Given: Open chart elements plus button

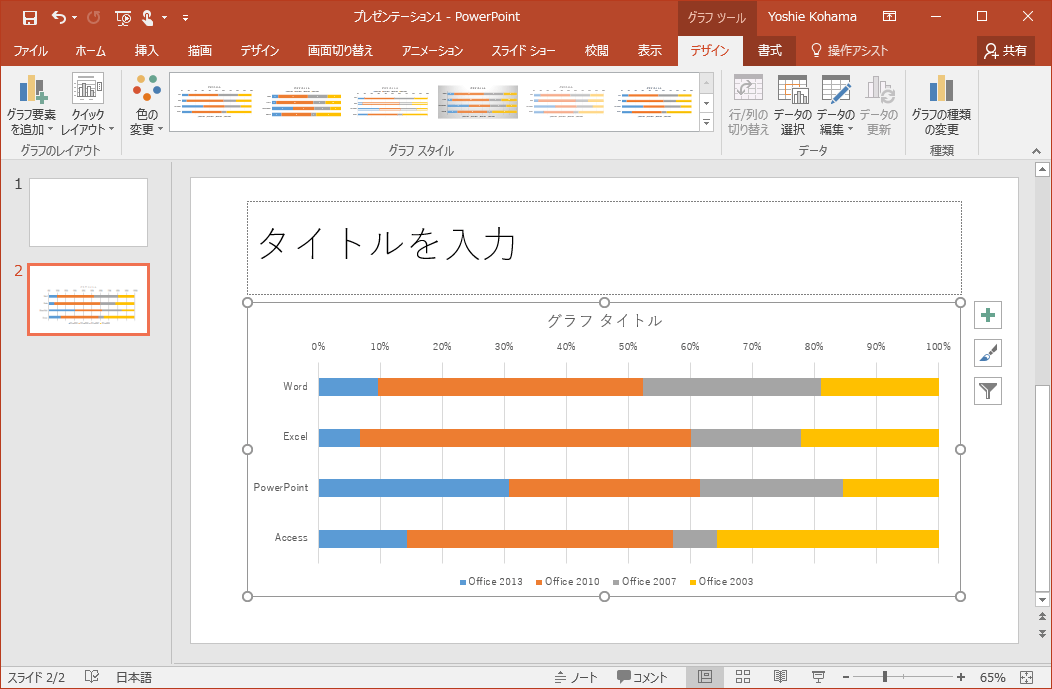Looking at the screenshot, I should 988,315.
